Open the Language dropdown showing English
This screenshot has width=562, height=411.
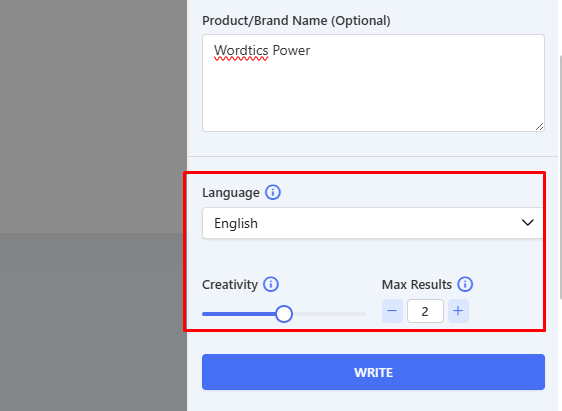tap(373, 223)
